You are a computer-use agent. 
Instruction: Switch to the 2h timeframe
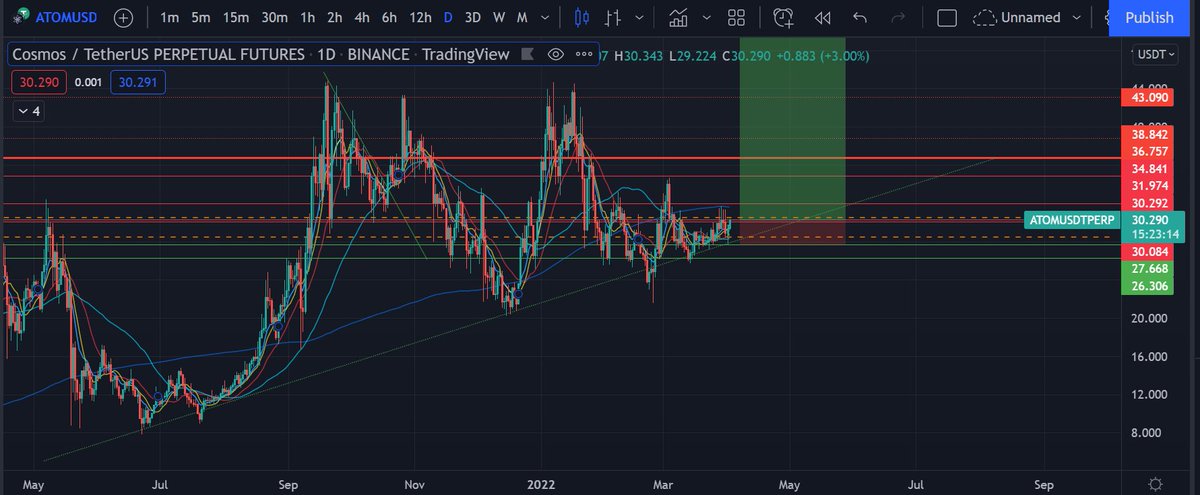[x=335, y=18]
